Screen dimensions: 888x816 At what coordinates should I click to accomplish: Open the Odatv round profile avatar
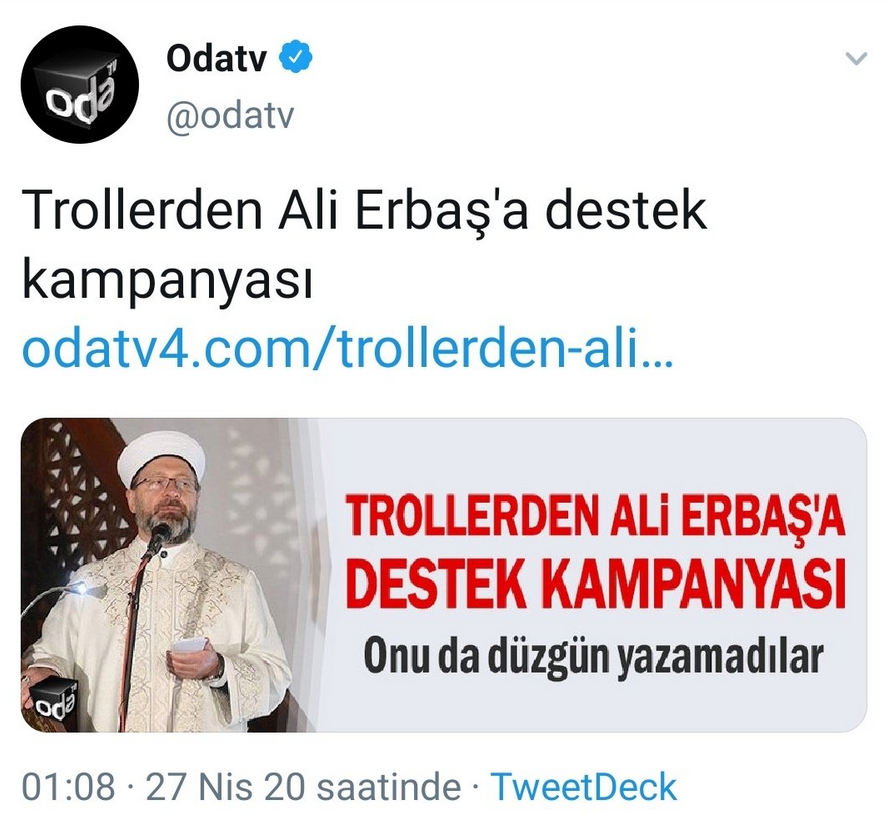click(80, 84)
